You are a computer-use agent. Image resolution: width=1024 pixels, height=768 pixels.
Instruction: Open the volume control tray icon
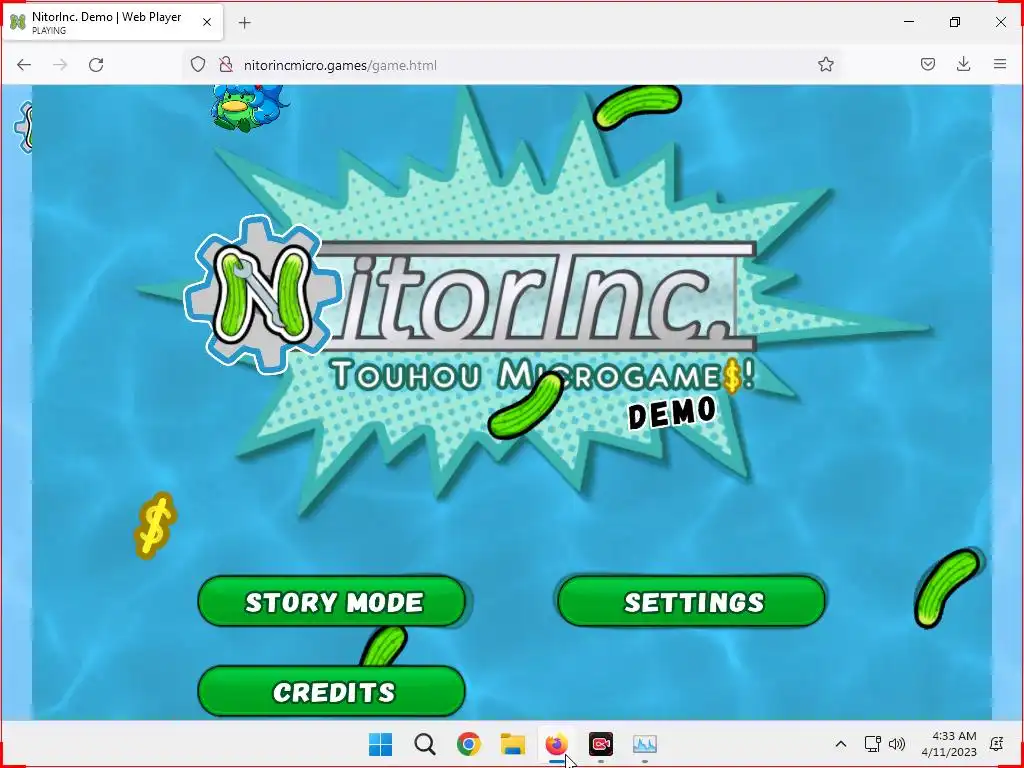click(x=897, y=744)
